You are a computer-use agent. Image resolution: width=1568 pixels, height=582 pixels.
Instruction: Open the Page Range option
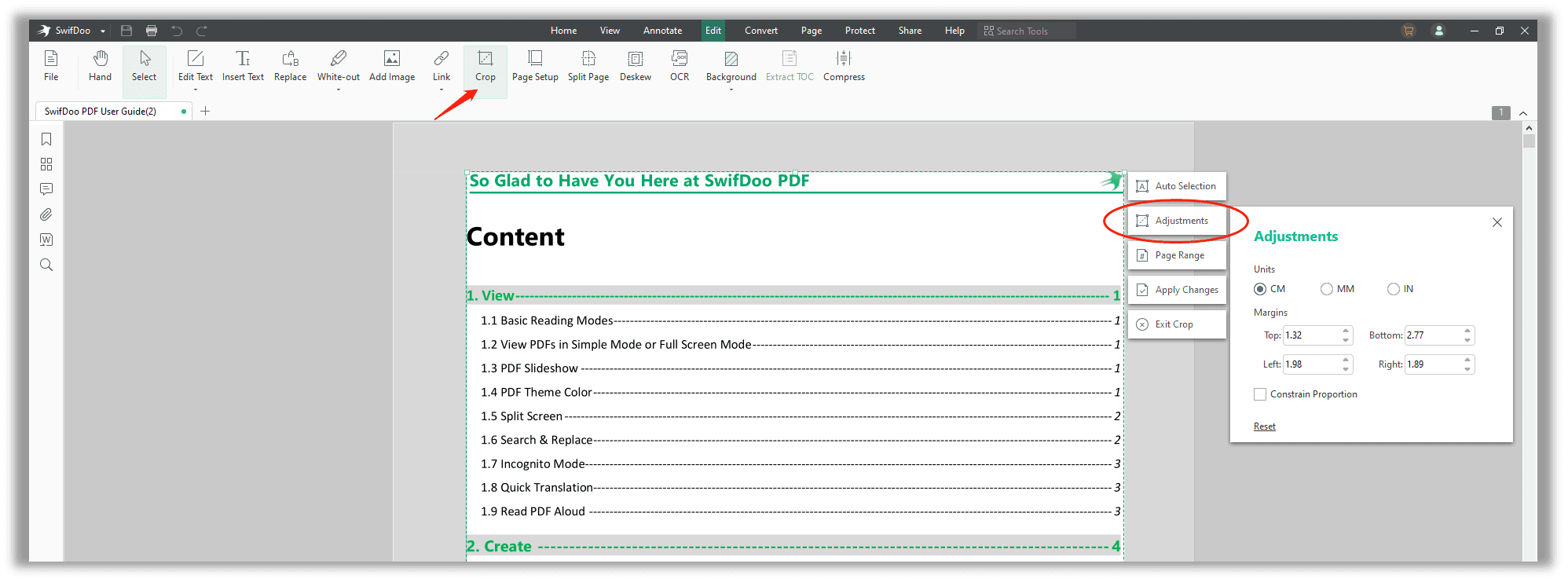point(1177,255)
